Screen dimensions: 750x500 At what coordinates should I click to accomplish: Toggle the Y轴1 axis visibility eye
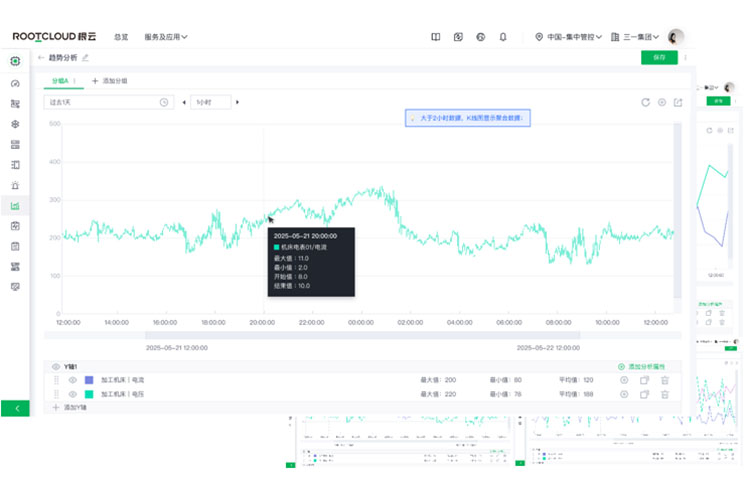[x=56, y=367]
